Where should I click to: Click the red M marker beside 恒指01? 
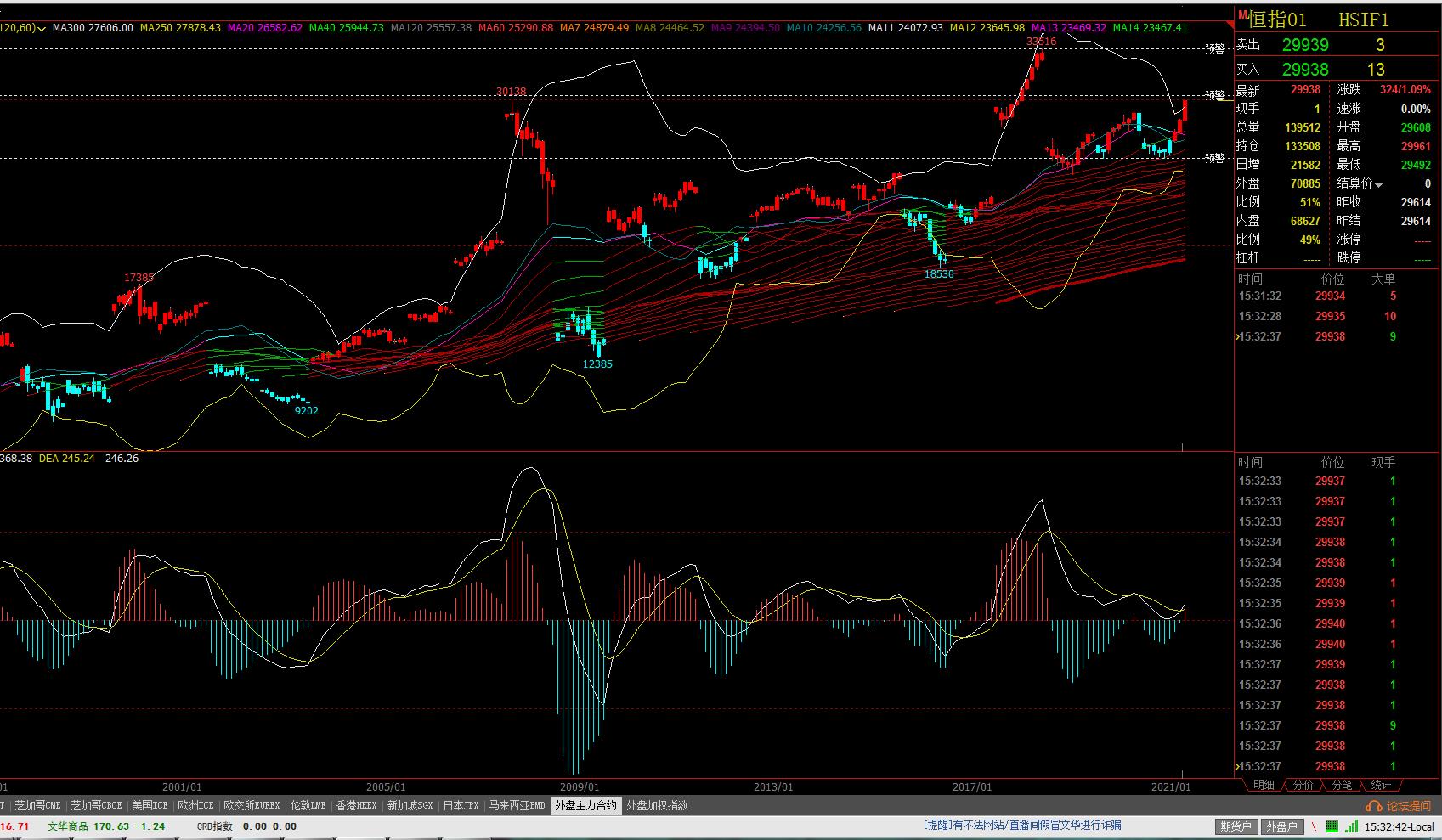(x=1242, y=14)
